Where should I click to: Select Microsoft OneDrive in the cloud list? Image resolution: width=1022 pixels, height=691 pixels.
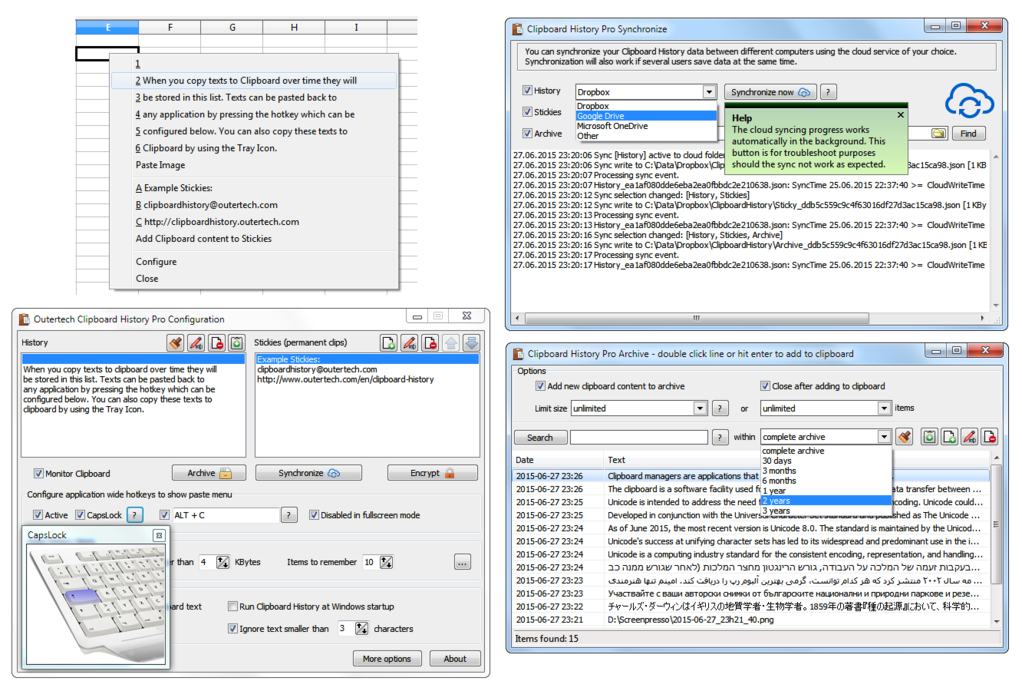[x=646, y=126]
